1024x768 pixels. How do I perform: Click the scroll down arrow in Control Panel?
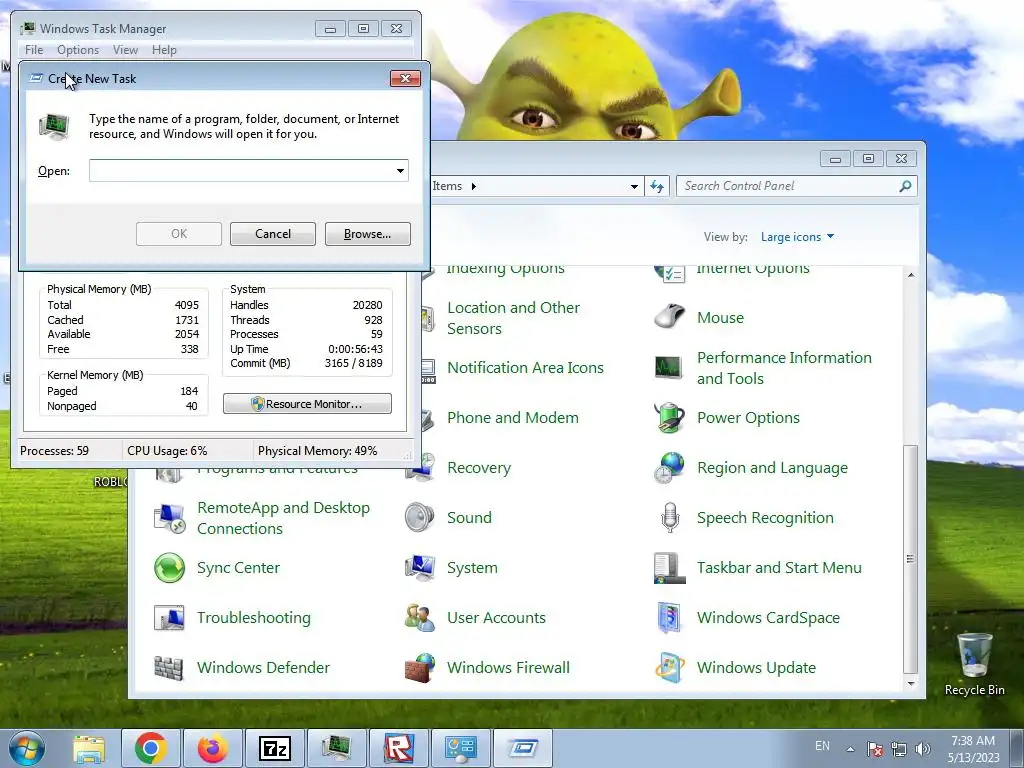[910, 684]
